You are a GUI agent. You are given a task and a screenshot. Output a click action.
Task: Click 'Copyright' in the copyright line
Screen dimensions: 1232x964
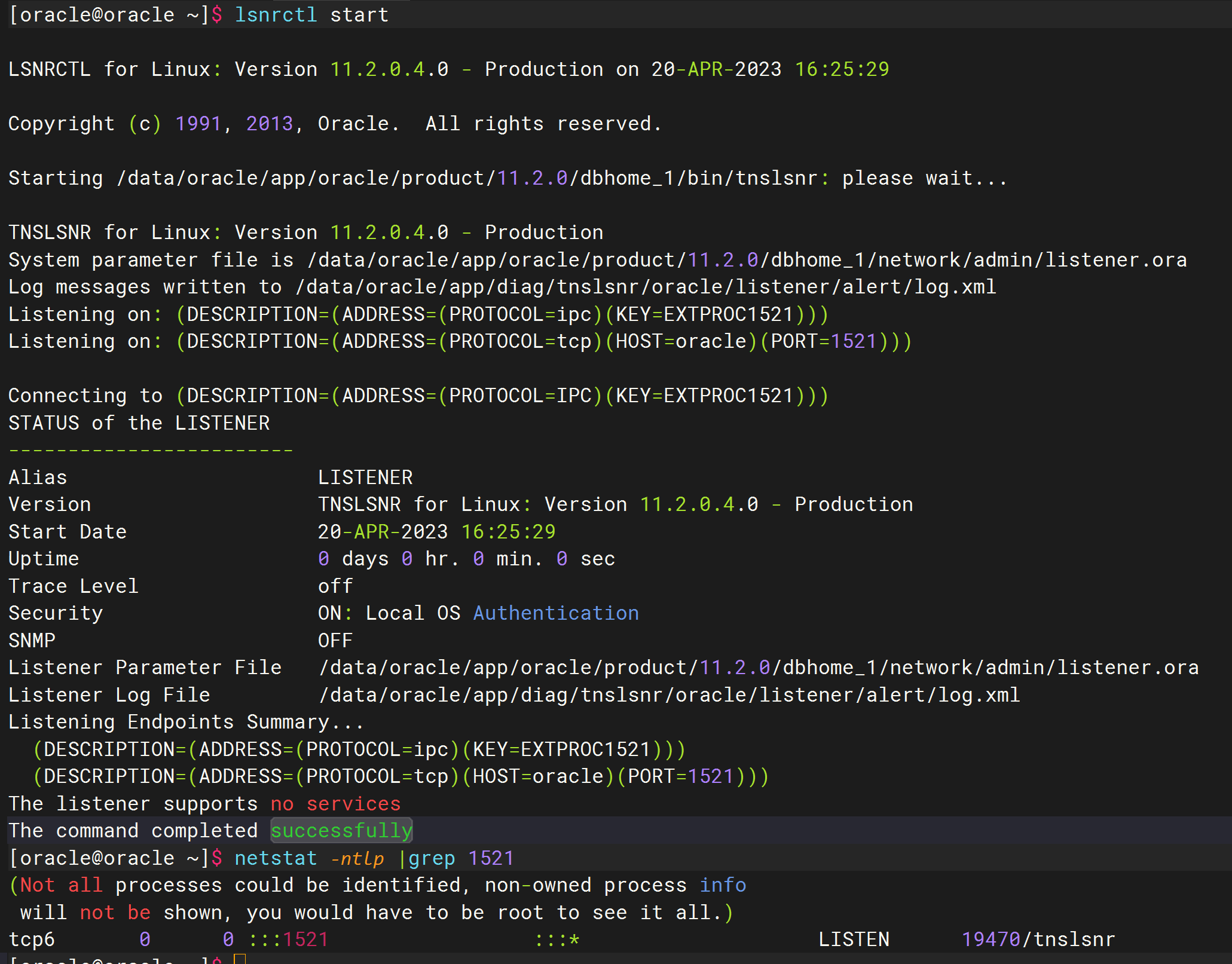tap(62, 124)
